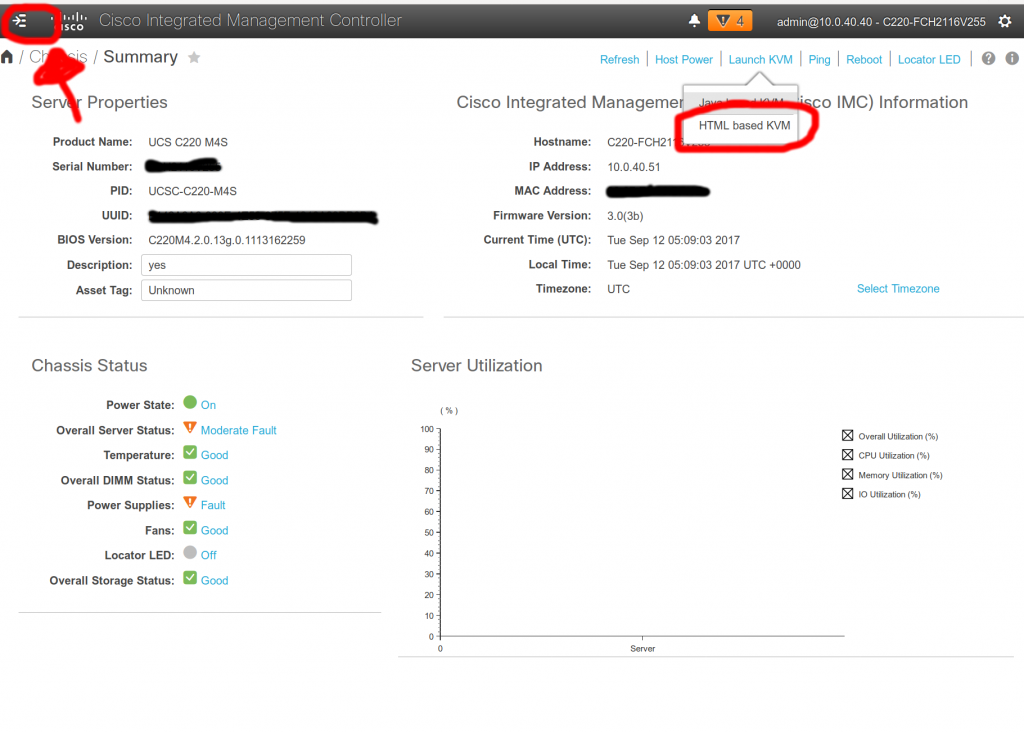Open the Moderate Fault status link
Screen dimensions: 1024x732
tap(238, 430)
